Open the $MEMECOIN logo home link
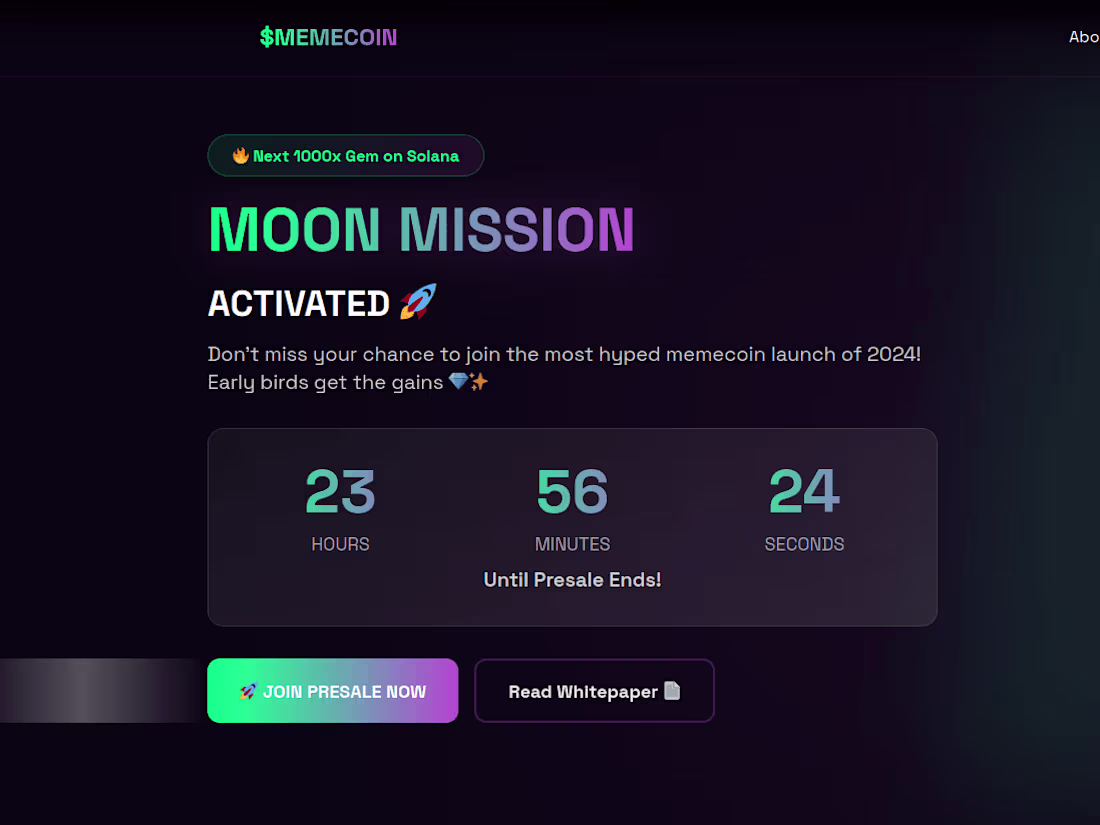 click(x=328, y=38)
